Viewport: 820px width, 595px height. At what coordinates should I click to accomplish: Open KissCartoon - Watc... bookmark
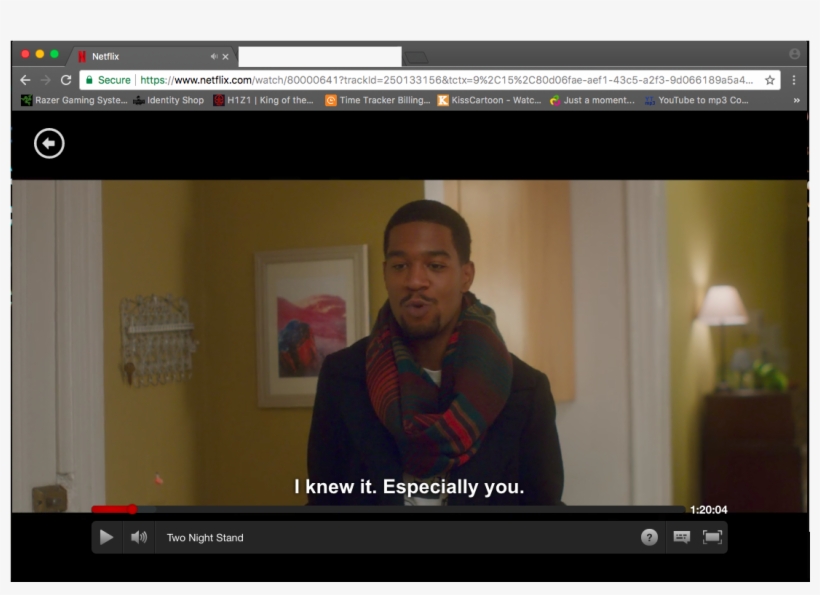tap(489, 100)
